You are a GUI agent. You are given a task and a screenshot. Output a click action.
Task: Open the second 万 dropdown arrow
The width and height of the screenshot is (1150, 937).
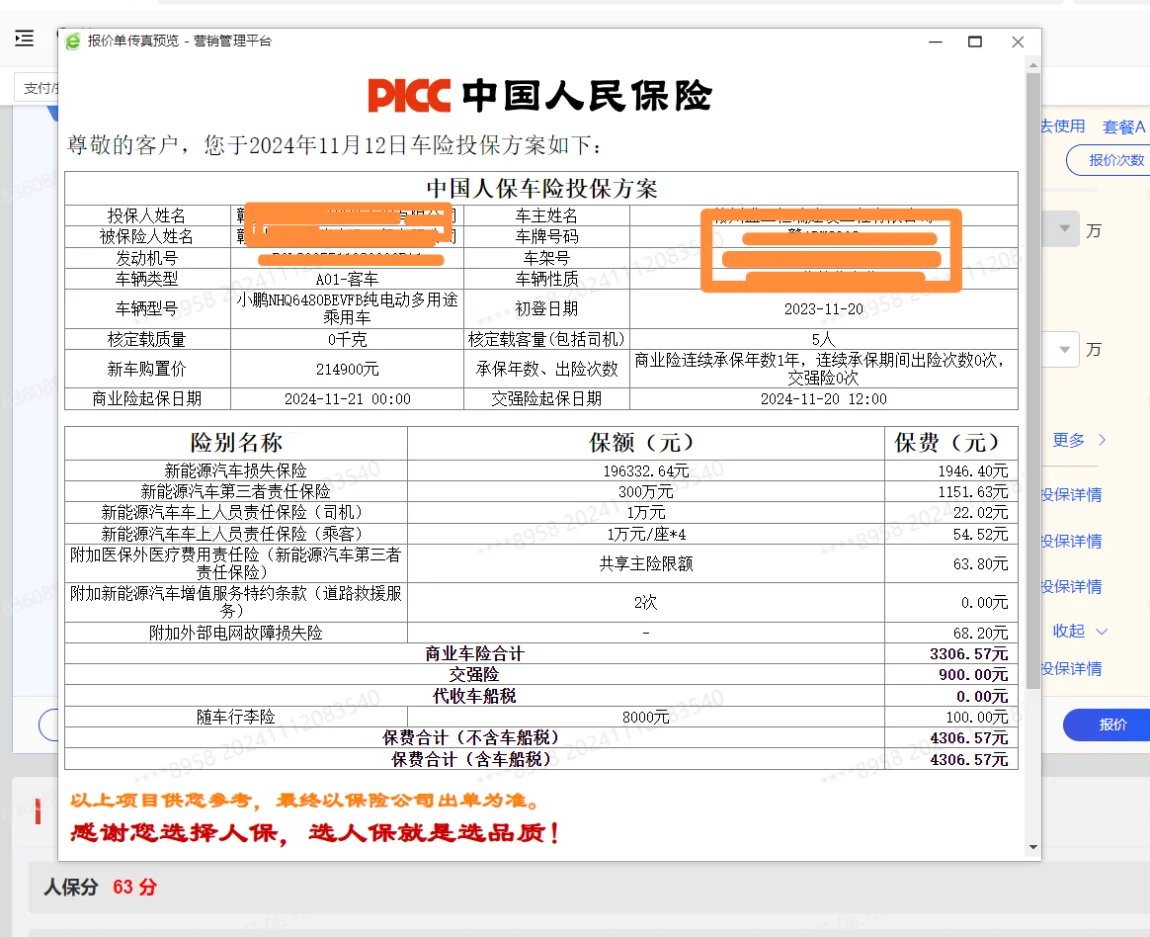coord(1064,349)
